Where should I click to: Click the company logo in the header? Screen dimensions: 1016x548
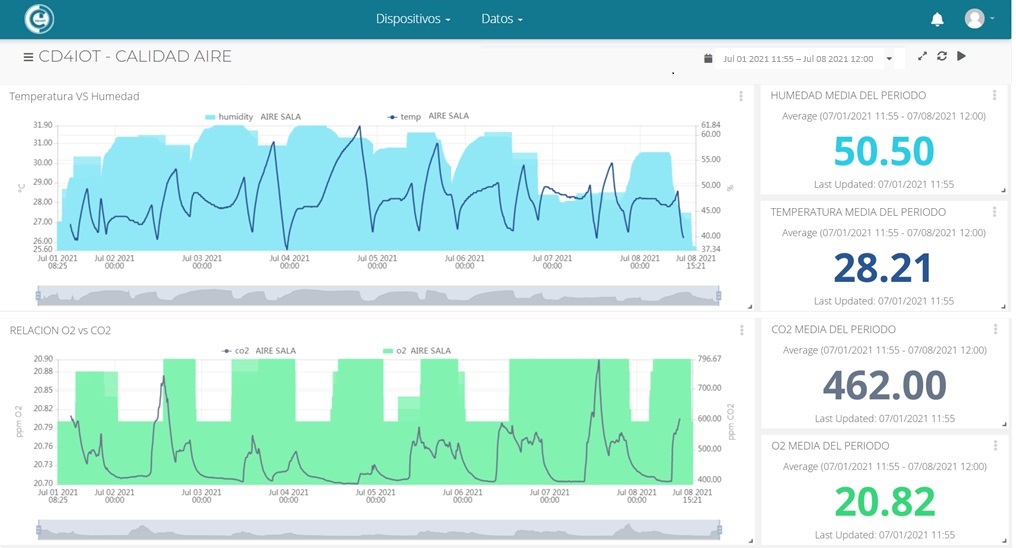coord(39,19)
